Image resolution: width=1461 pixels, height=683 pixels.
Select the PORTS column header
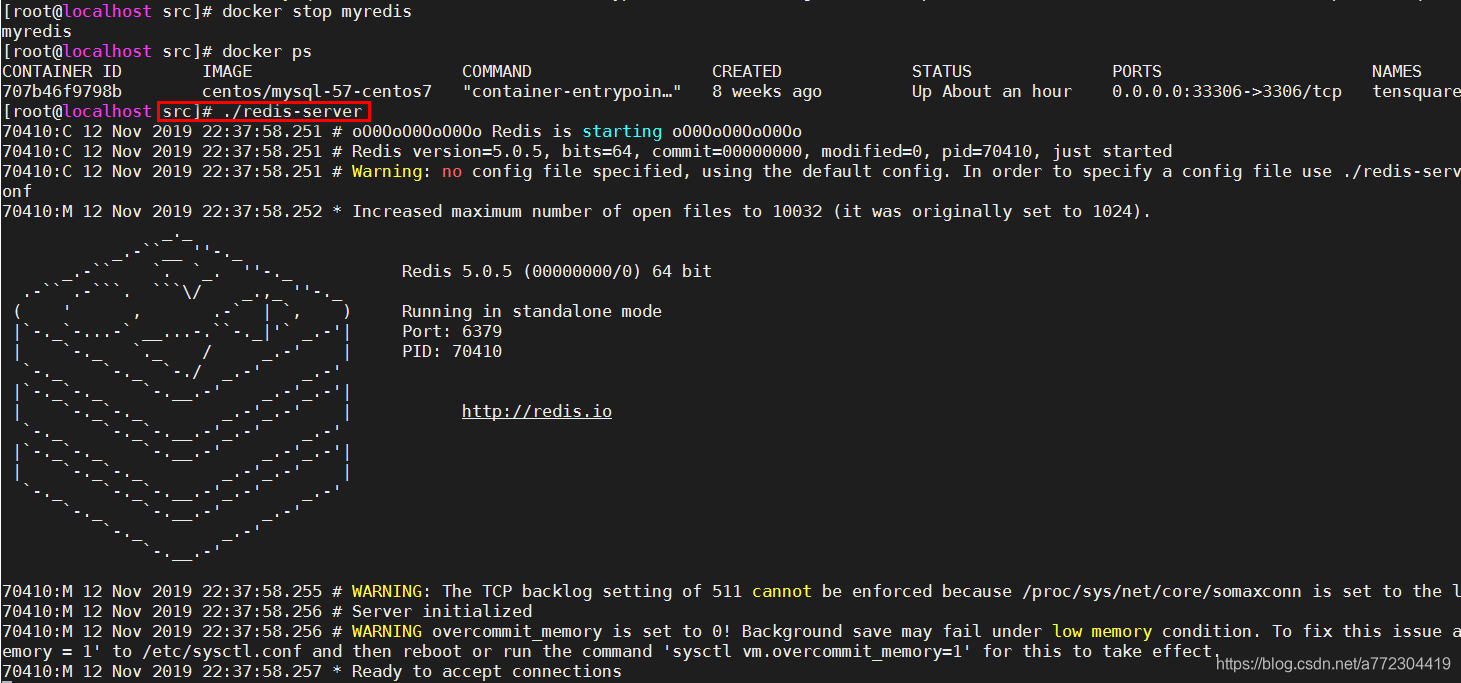tap(1137, 71)
